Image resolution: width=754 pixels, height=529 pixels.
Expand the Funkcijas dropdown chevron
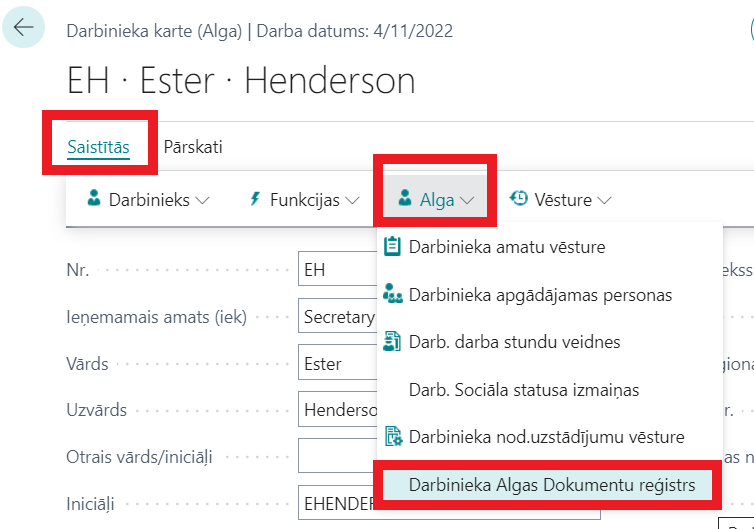coord(352,200)
